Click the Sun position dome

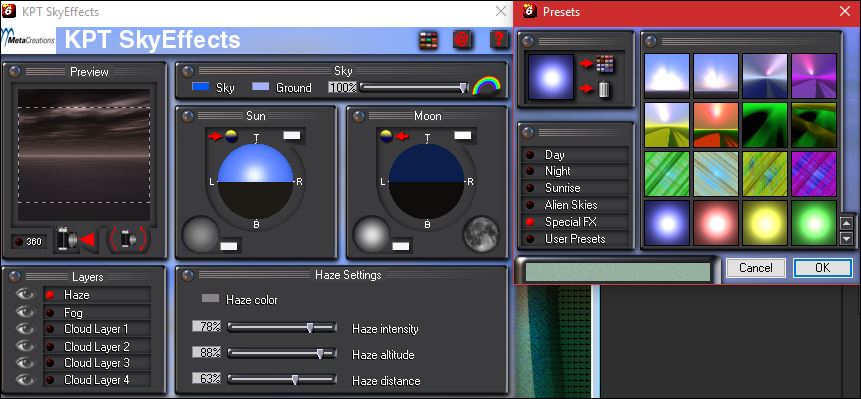click(x=256, y=182)
